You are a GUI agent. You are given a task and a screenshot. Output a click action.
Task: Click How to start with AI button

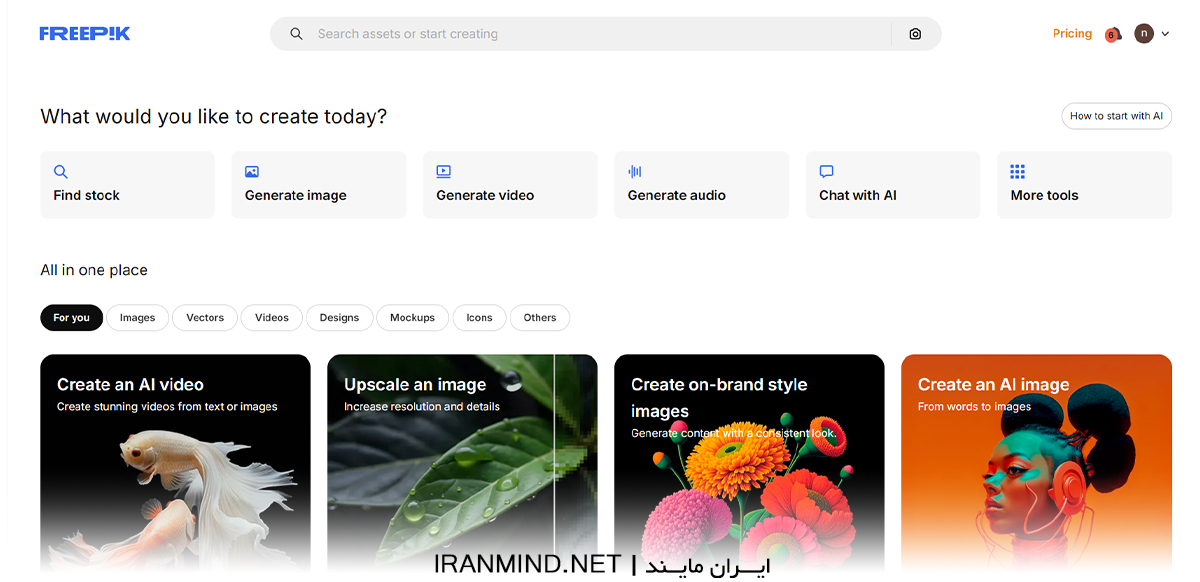(x=1116, y=116)
